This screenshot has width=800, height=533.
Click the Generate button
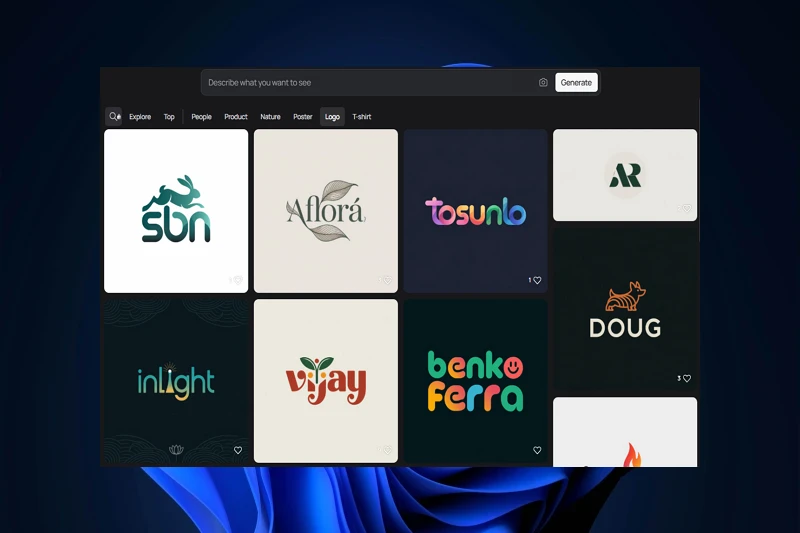click(576, 83)
